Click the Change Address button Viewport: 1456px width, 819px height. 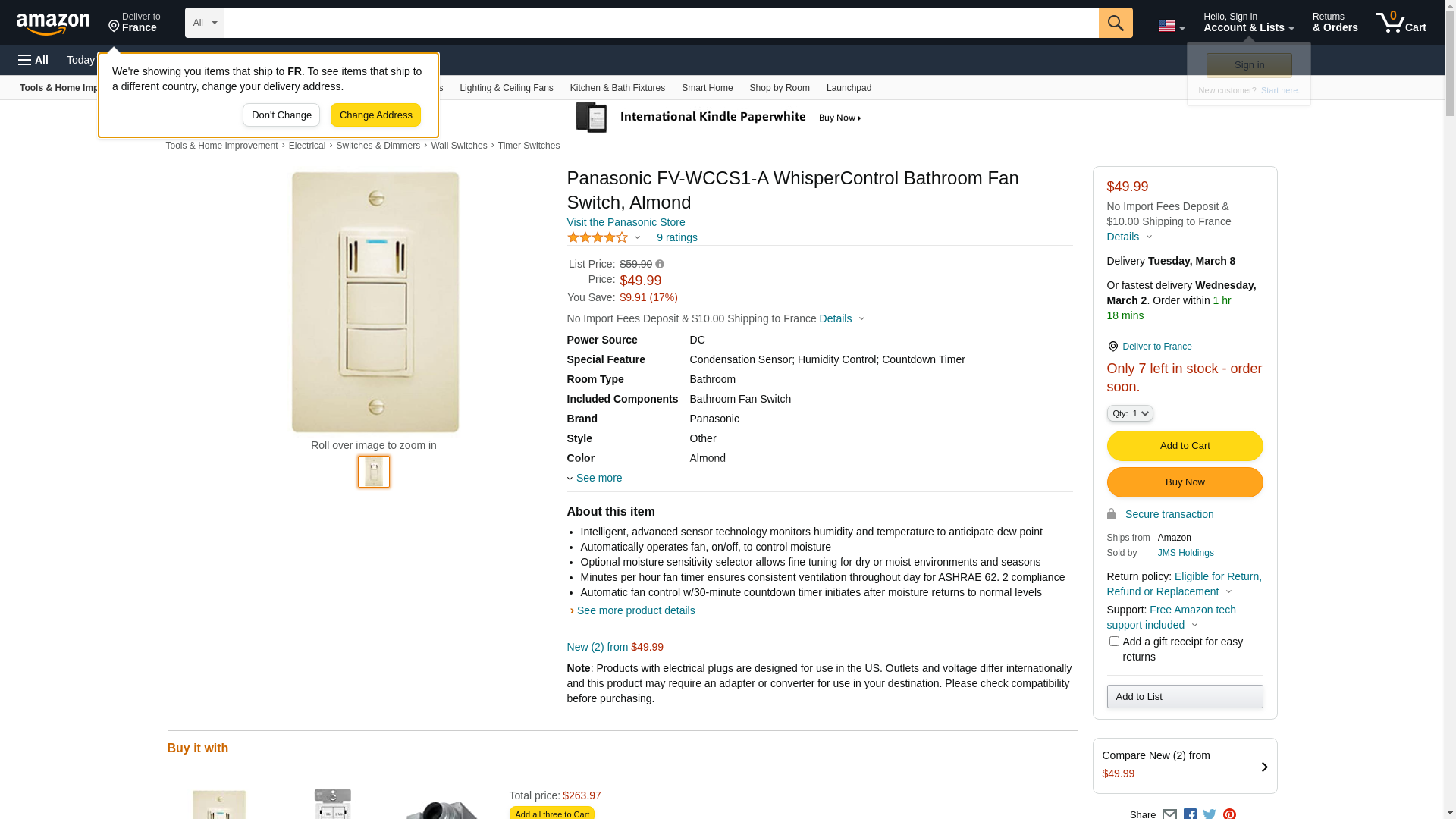375,115
